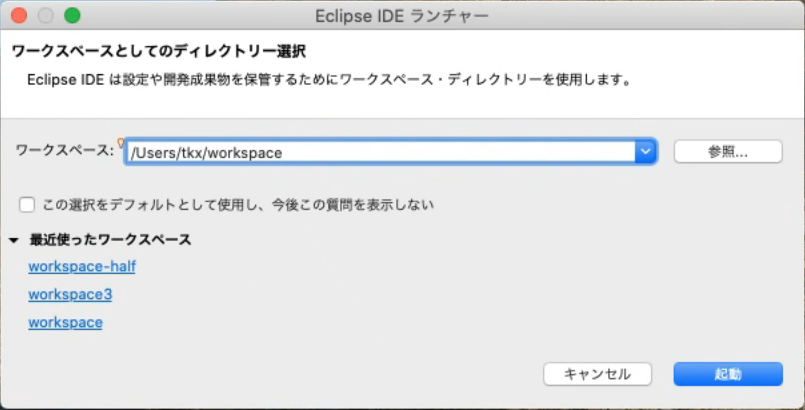Open the workspace-half recent link

(x=82, y=267)
